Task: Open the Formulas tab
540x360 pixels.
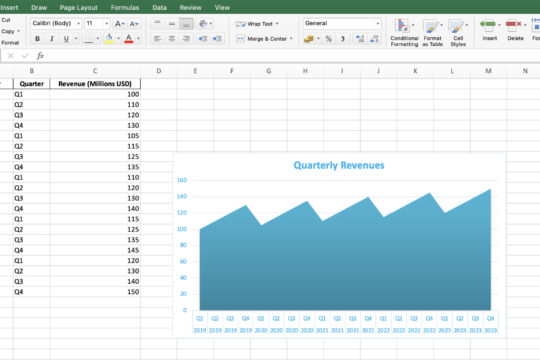Action: point(125,8)
